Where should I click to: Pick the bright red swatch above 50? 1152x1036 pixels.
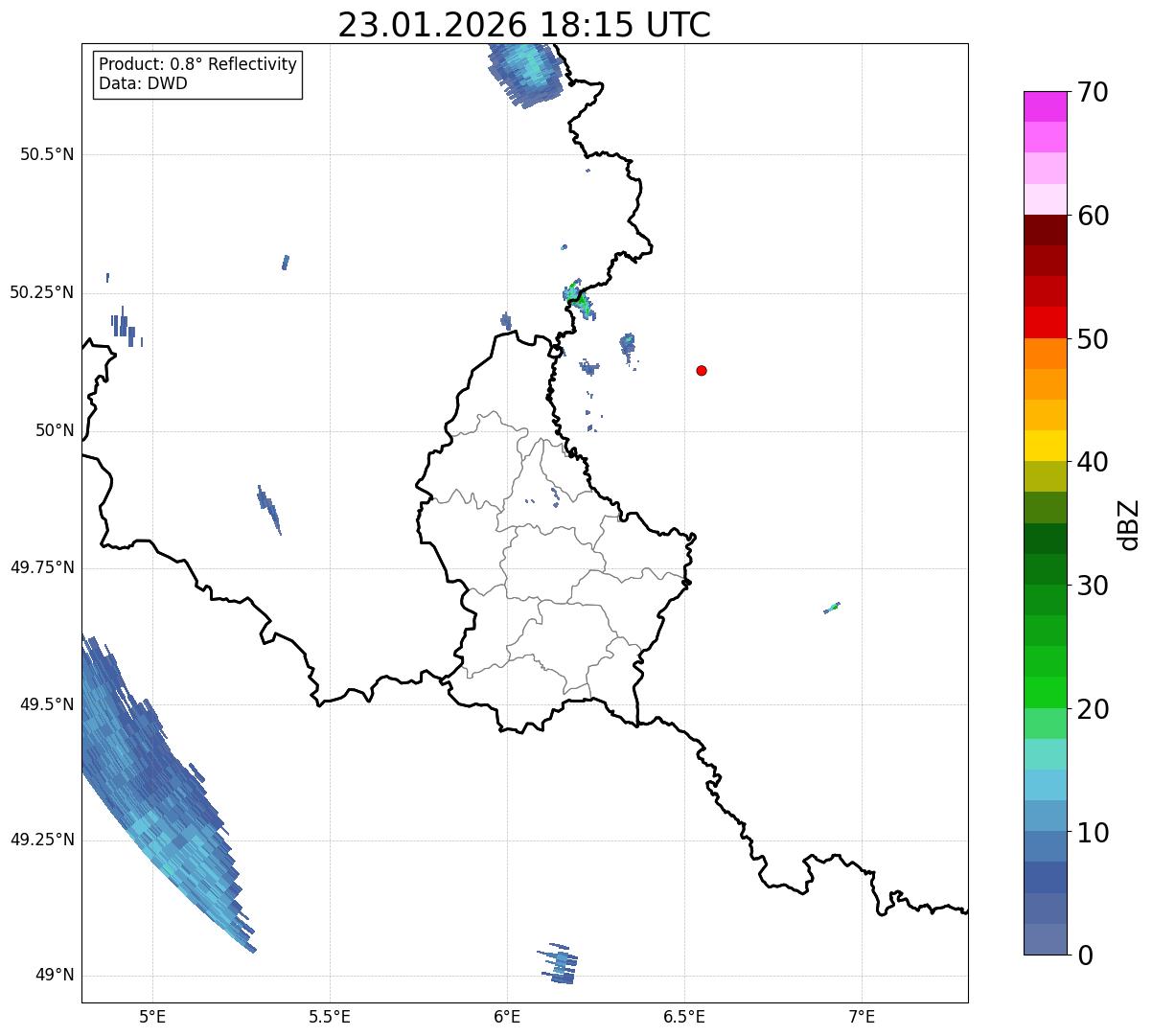pos(1045,322)
